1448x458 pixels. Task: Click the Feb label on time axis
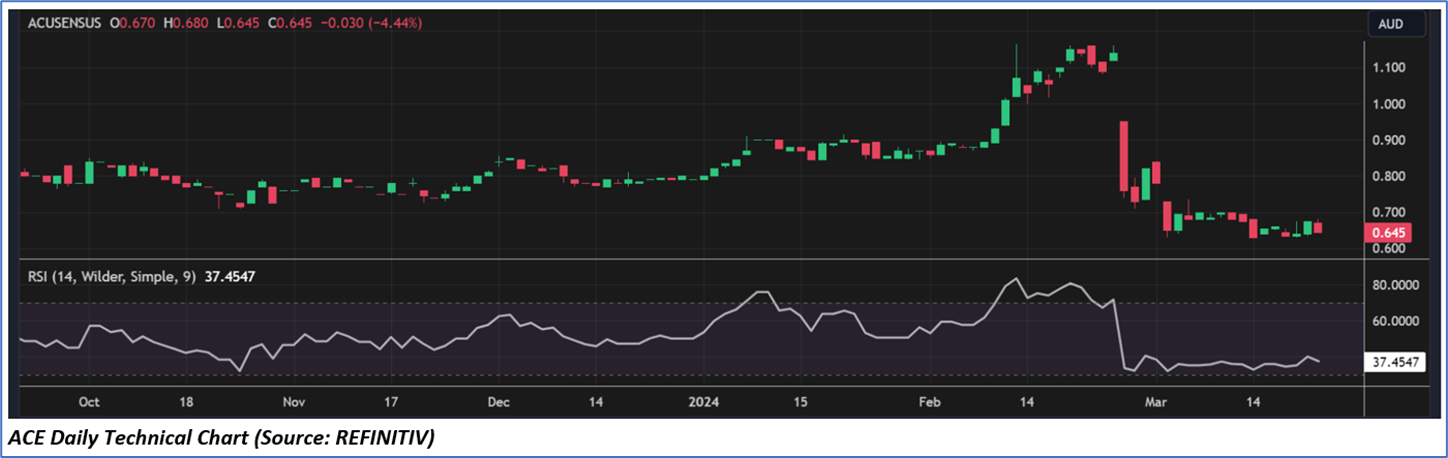click(930, 402)
